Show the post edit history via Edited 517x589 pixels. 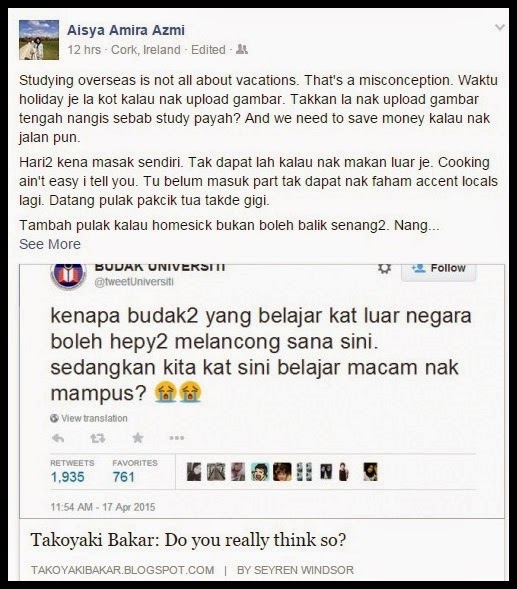tap(208, 50)
